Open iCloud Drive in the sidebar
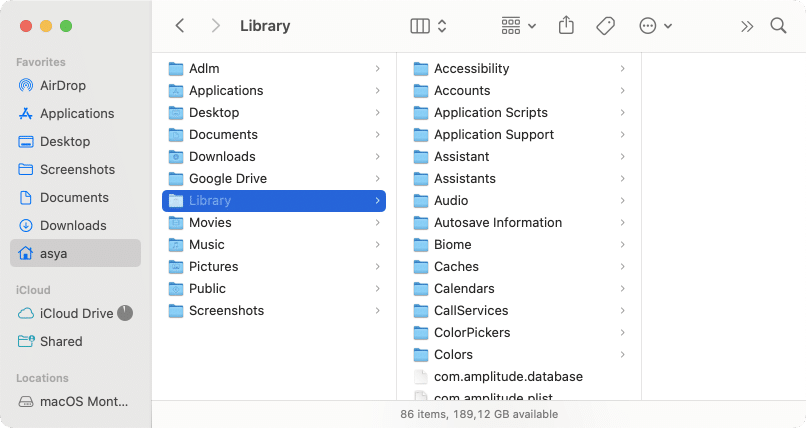Image resolution: width=806 pixels, height=428 pixels. click(75, 313)
